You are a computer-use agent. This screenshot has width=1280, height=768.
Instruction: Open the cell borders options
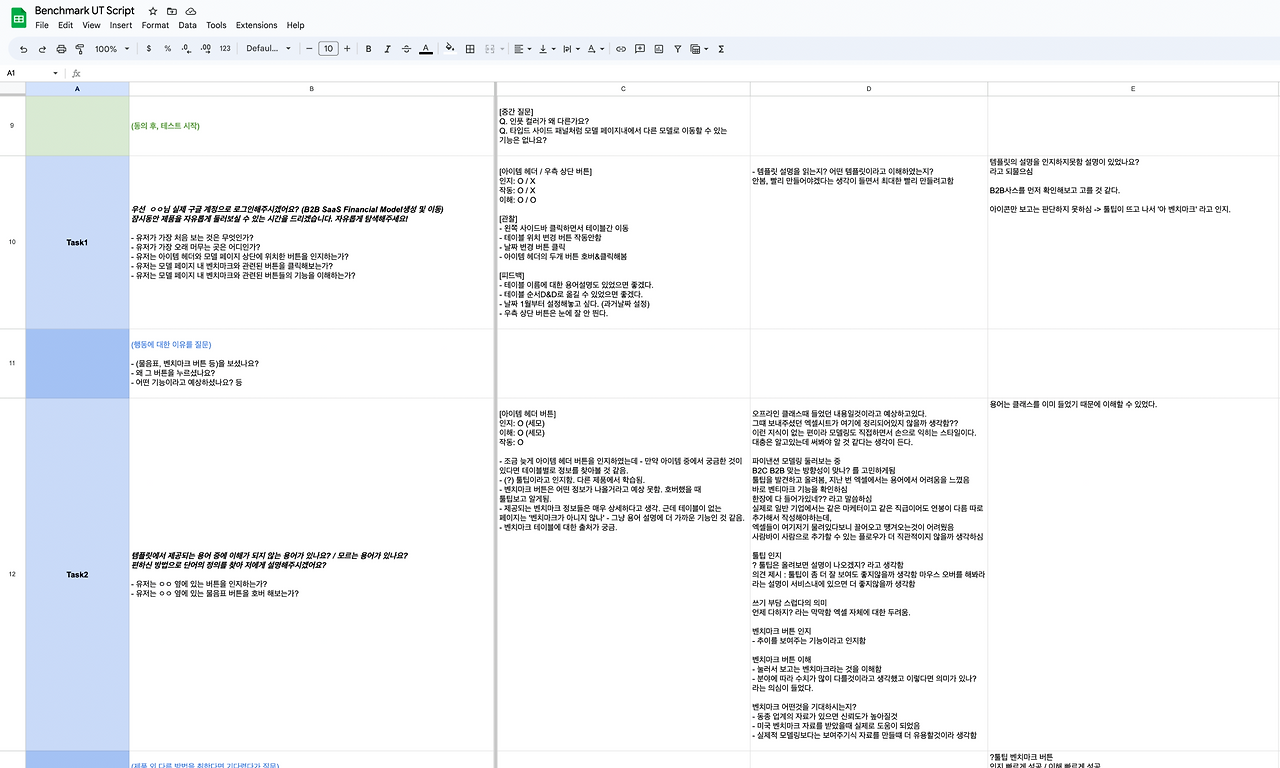point(470,48)
